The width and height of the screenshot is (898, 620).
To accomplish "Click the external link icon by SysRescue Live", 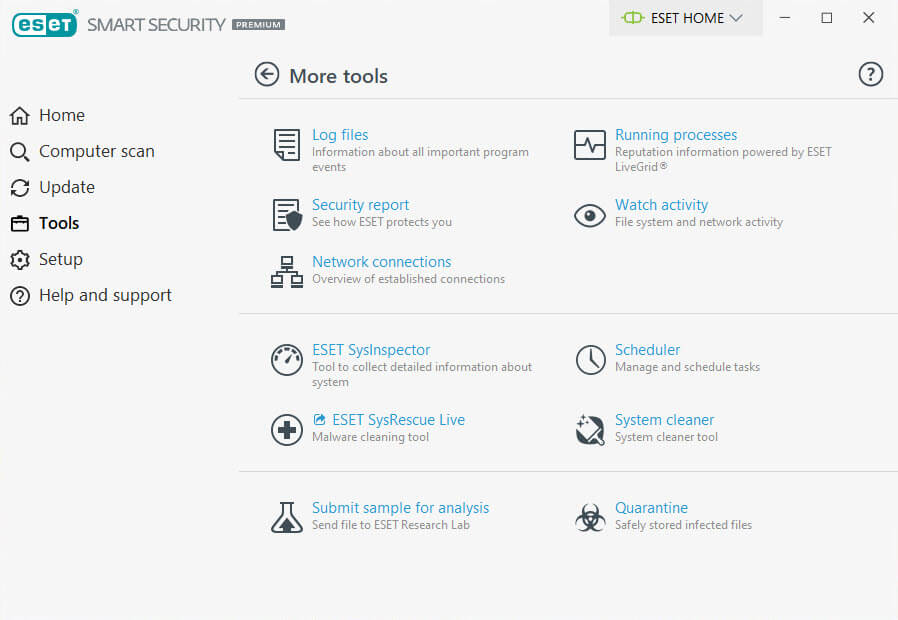I will point(320,420).
